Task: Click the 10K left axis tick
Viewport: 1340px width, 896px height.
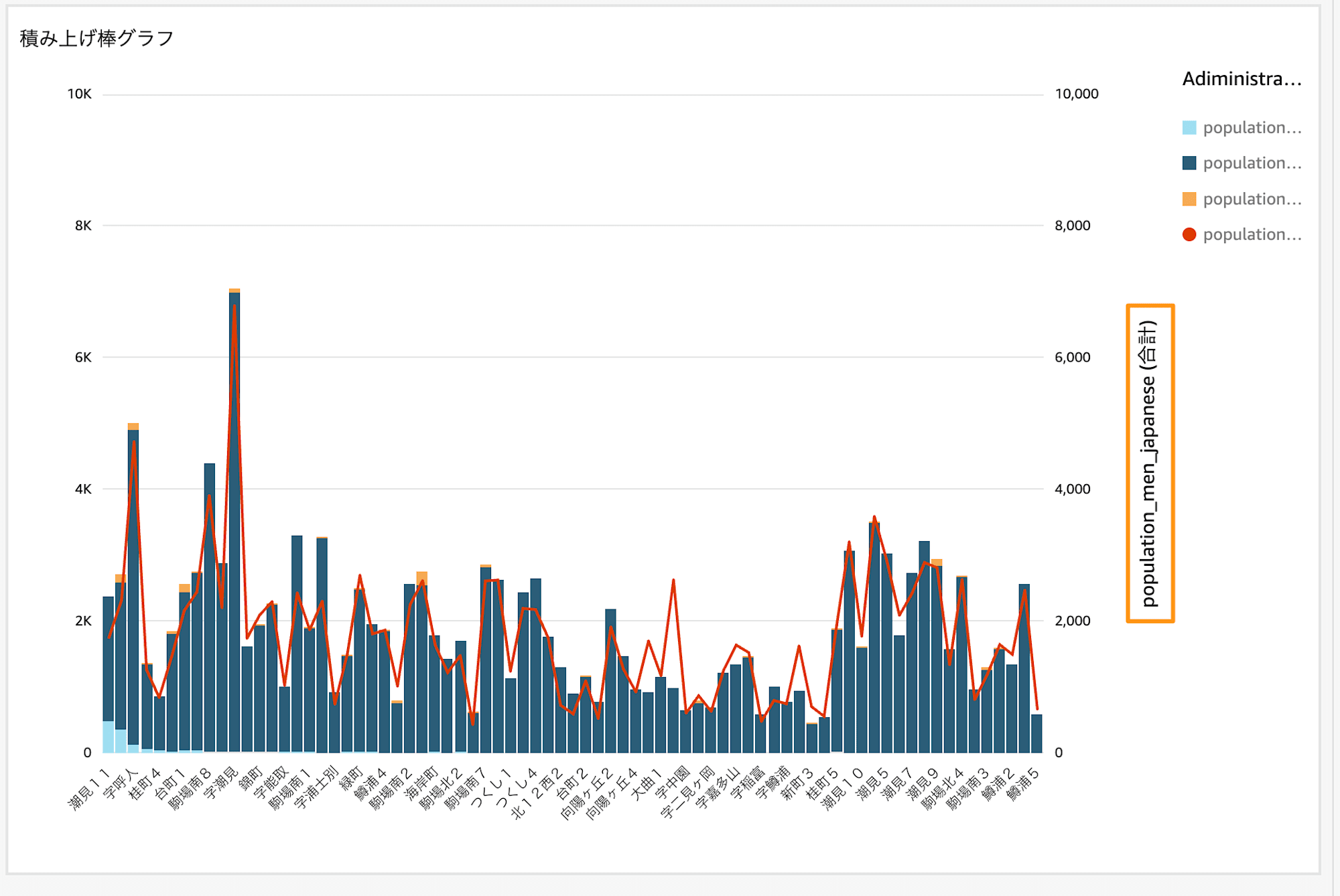Action: (x=79, y=94)
